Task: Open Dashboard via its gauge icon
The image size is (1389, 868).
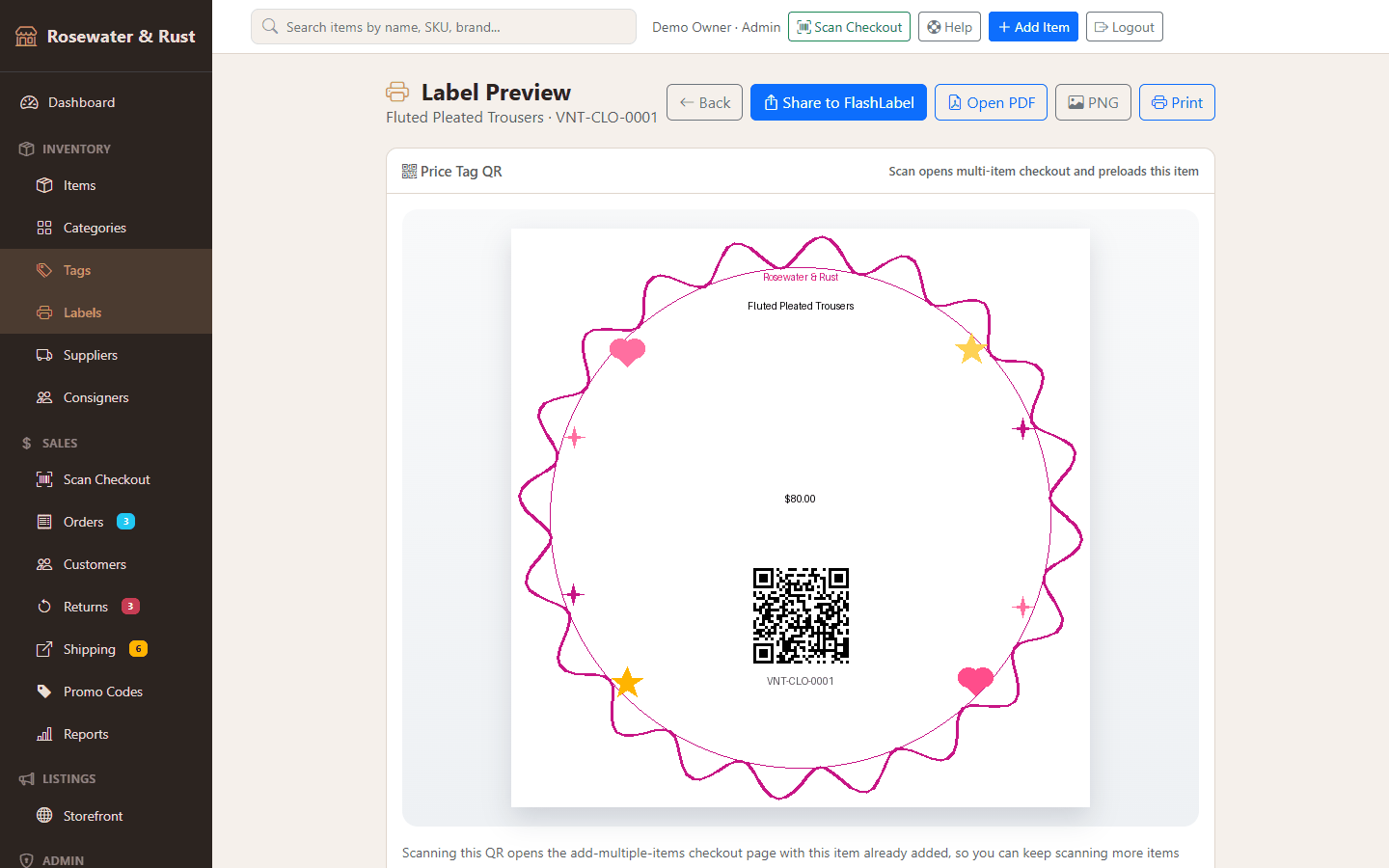Action: [29, 102]
